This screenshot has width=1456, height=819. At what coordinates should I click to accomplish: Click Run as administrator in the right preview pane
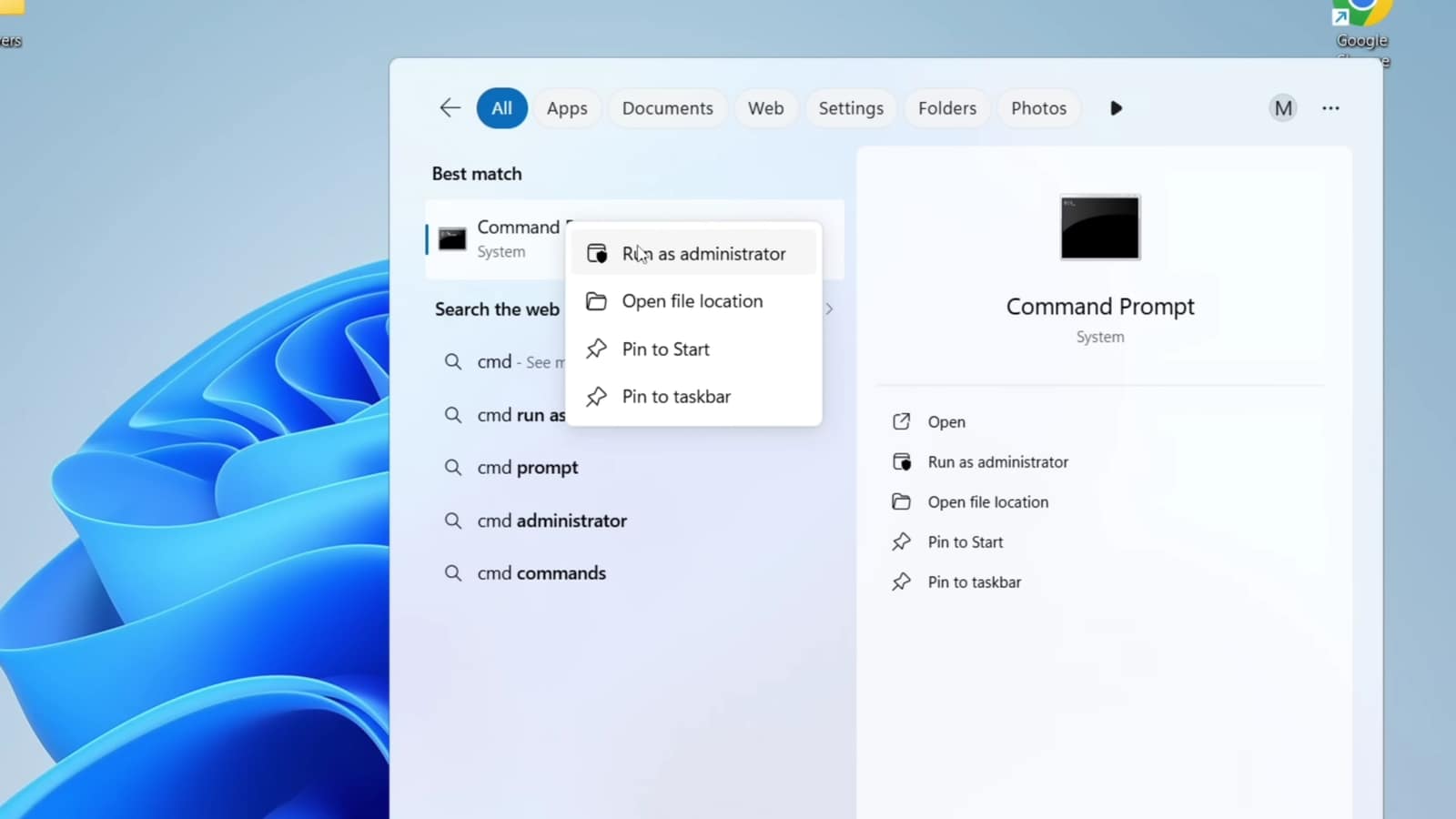tap(998, 462)
